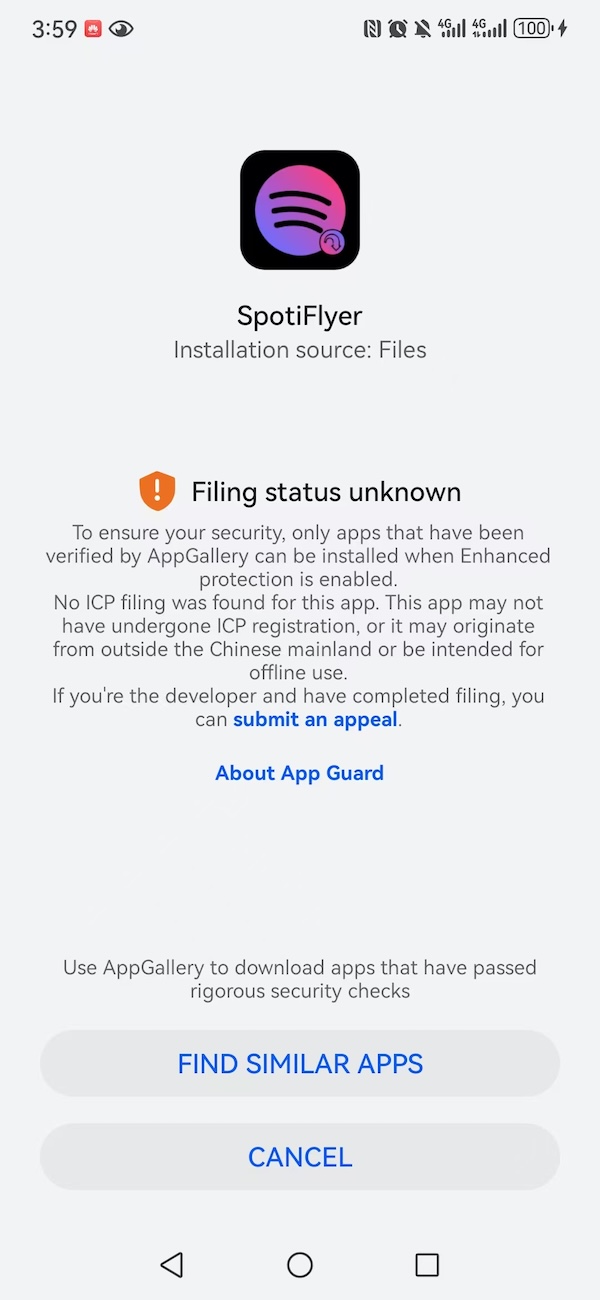Go back with the triangle navigation button
This screenshot has height=1300, width=600.
click(x=172, y=1265)
